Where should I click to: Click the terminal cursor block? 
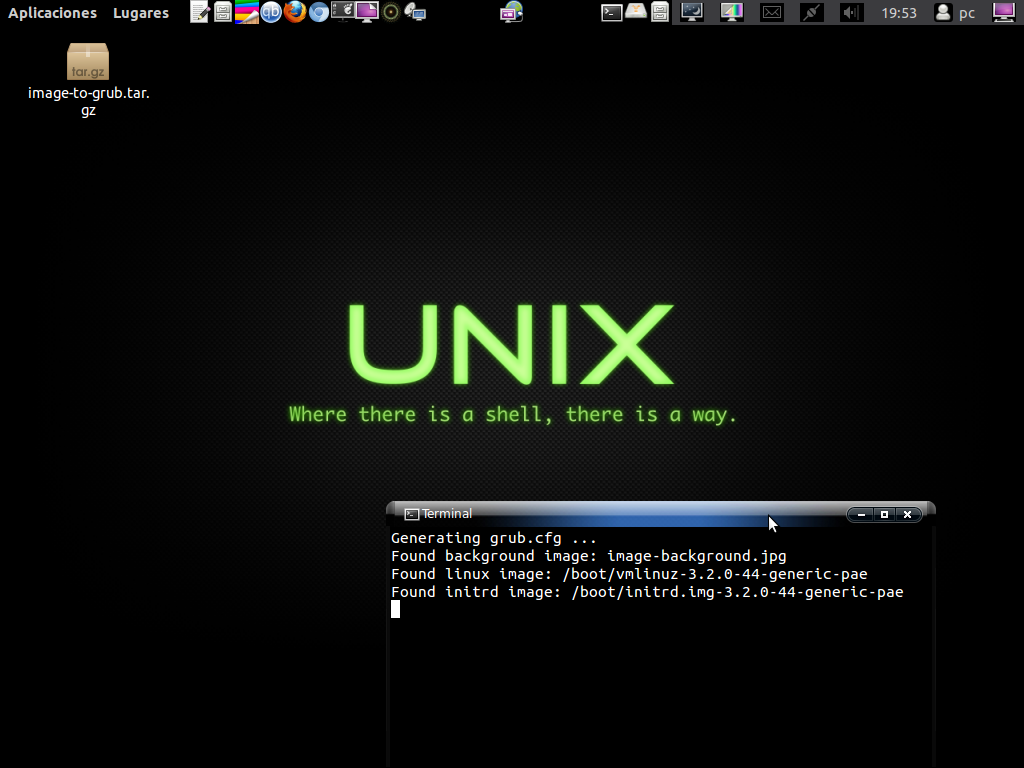pos(396,609)
